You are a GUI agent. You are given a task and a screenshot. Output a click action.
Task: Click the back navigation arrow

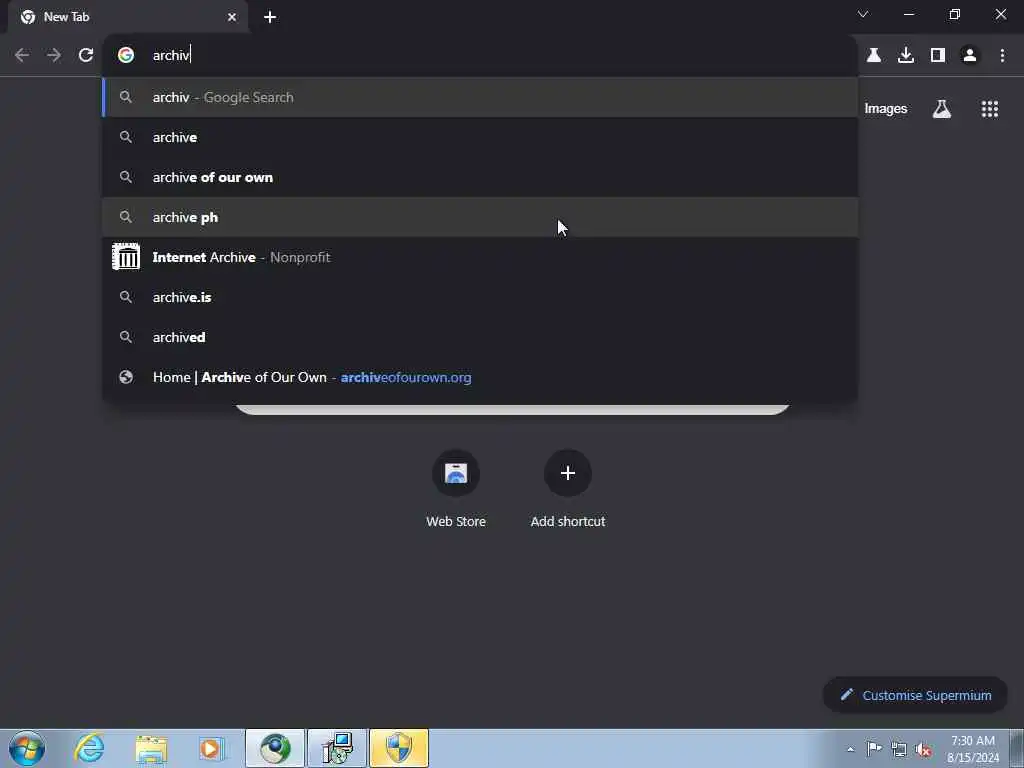tap(22, 56)
